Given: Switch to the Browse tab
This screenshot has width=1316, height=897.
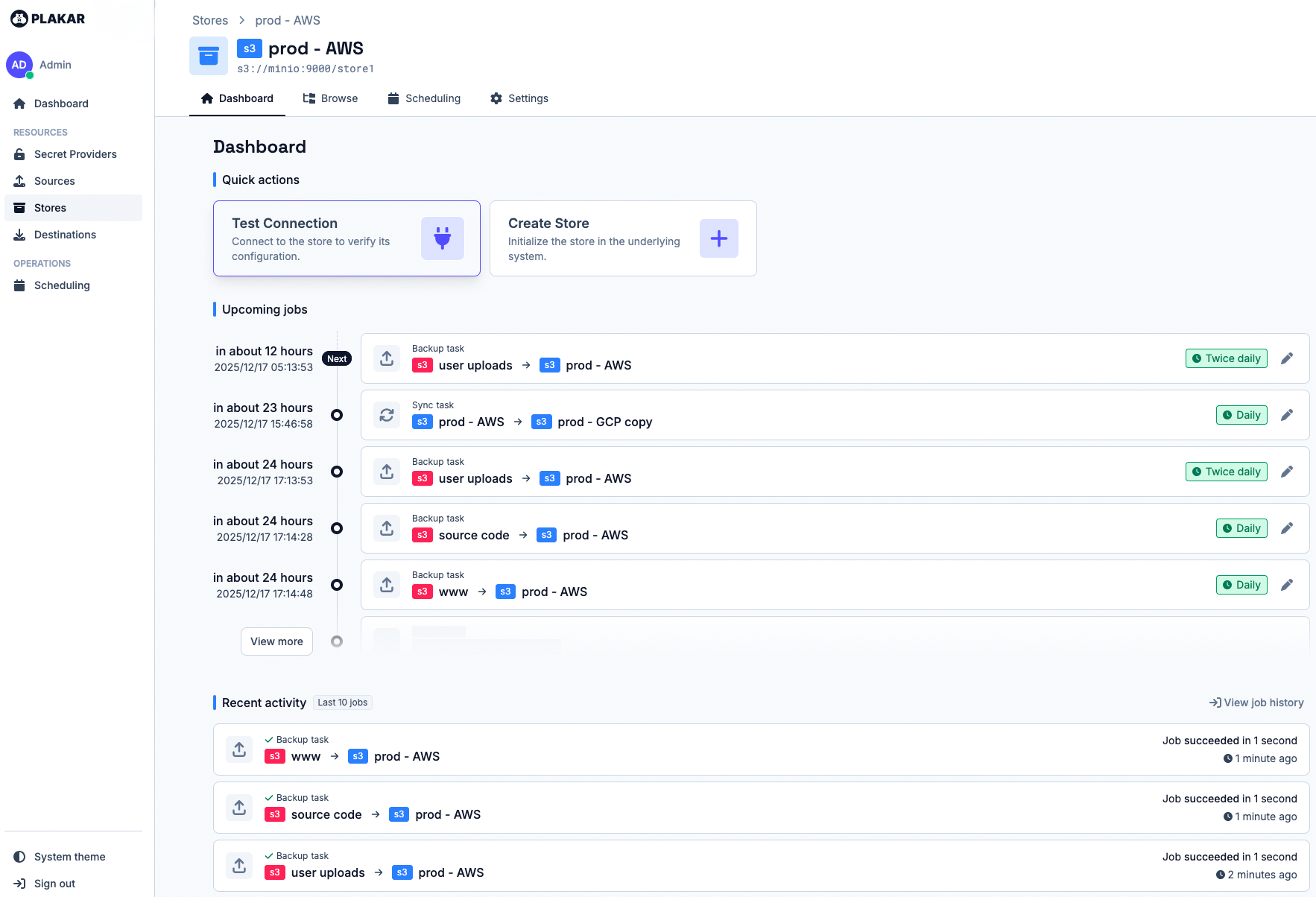Looking at the screenshot, I should [x=330, y=98].
